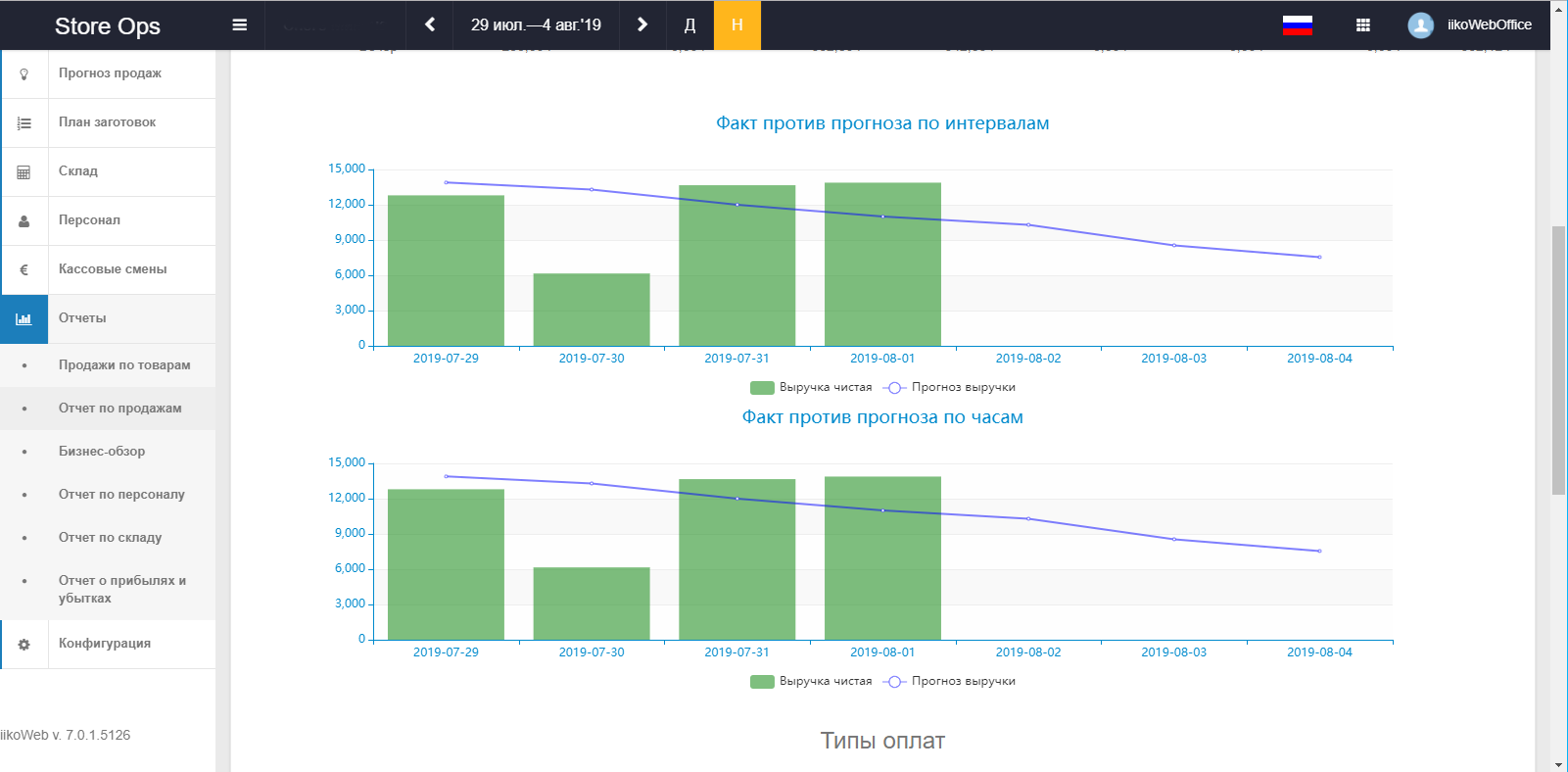Viewport: 1568px width, 772px height.
Task: Click 2019-08-04 label in intervals chart
Action: (1319, 359)
